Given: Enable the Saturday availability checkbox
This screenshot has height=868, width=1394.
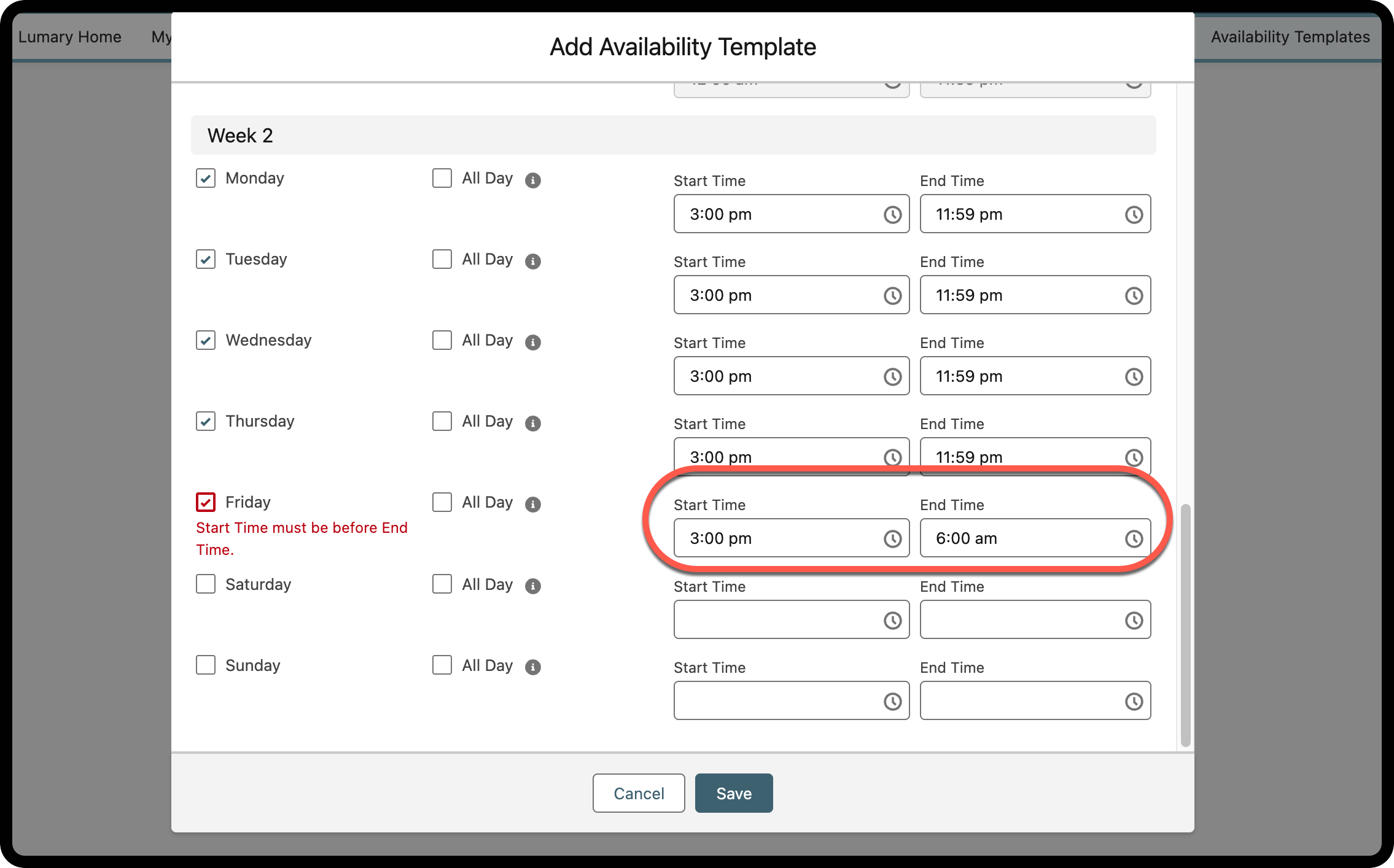Looking at the screenshot, I should point(206,584).
